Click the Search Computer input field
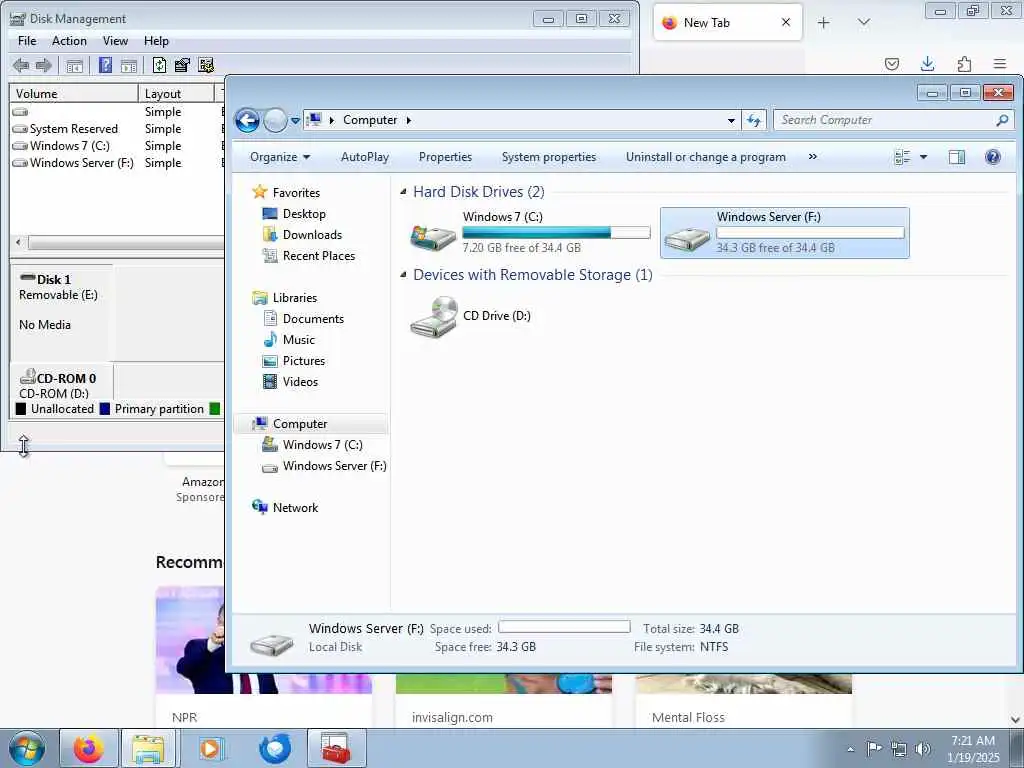 click(884, 120)
